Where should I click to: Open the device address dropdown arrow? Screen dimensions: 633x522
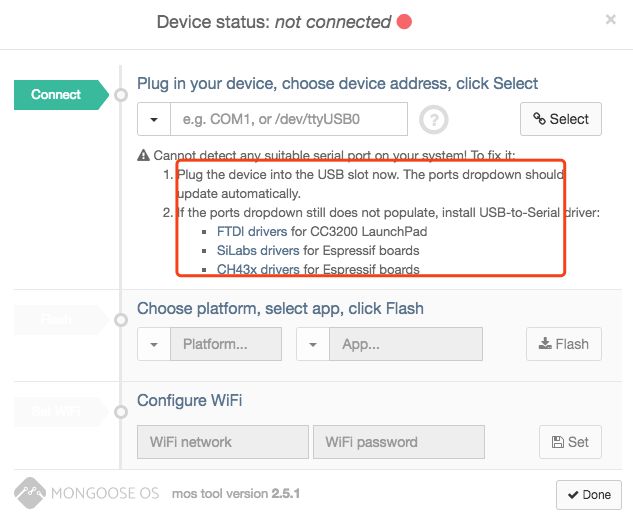154,119
